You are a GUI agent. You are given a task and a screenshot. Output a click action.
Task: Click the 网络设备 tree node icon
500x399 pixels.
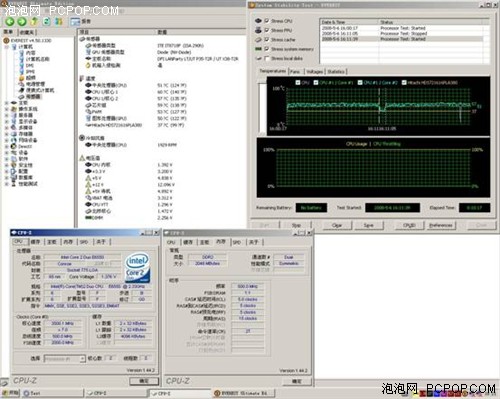[x=14, y=140]
